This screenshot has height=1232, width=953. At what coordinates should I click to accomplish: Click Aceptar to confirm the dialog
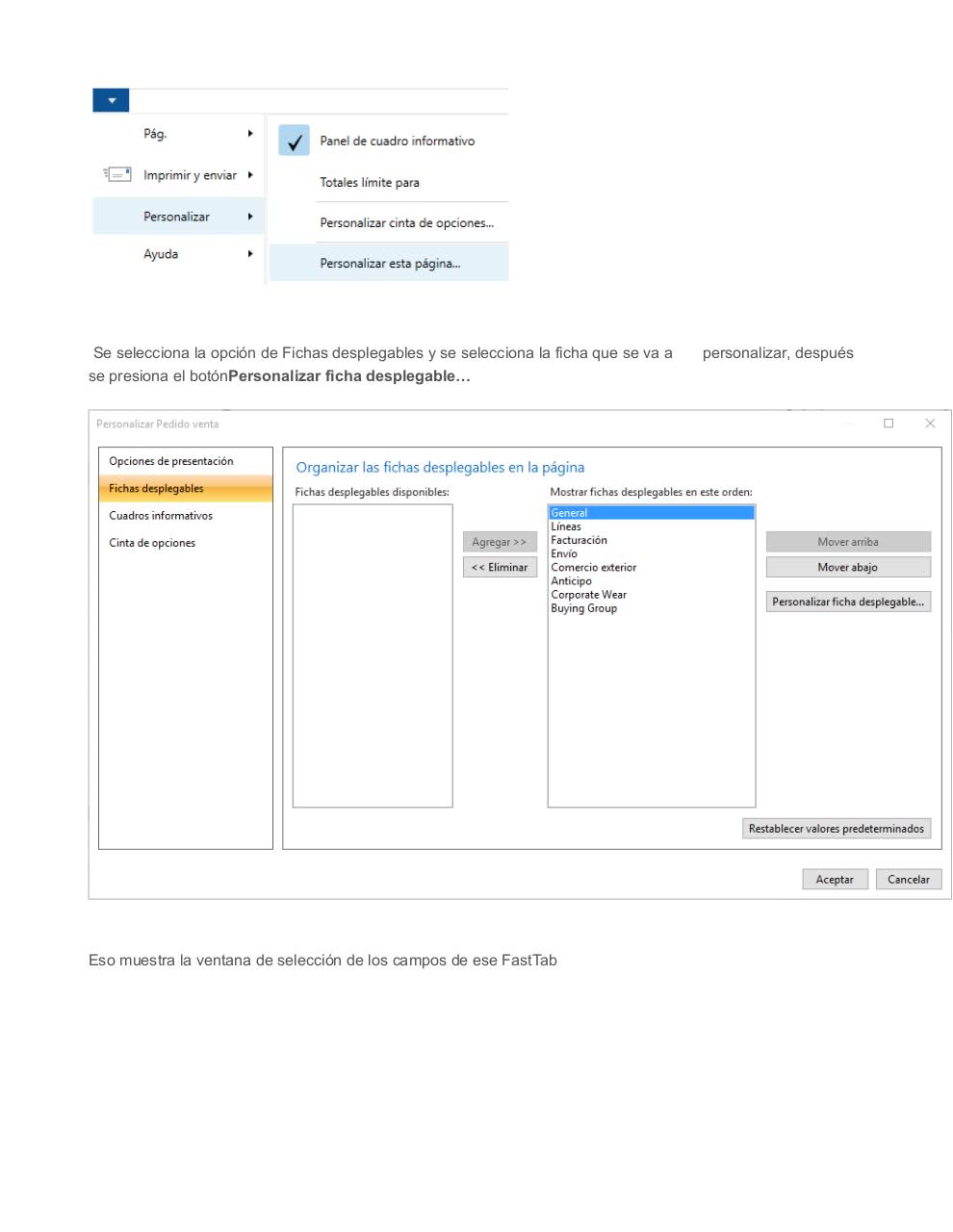pyautogui.click(x=835, y=879)
